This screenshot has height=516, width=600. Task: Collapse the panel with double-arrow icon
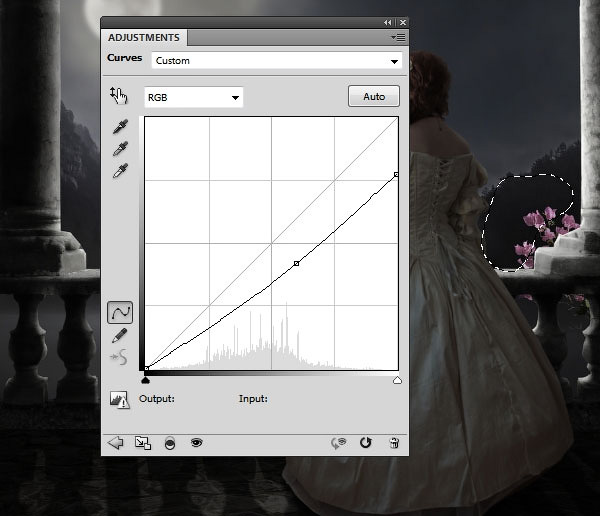tap(388, 23)
